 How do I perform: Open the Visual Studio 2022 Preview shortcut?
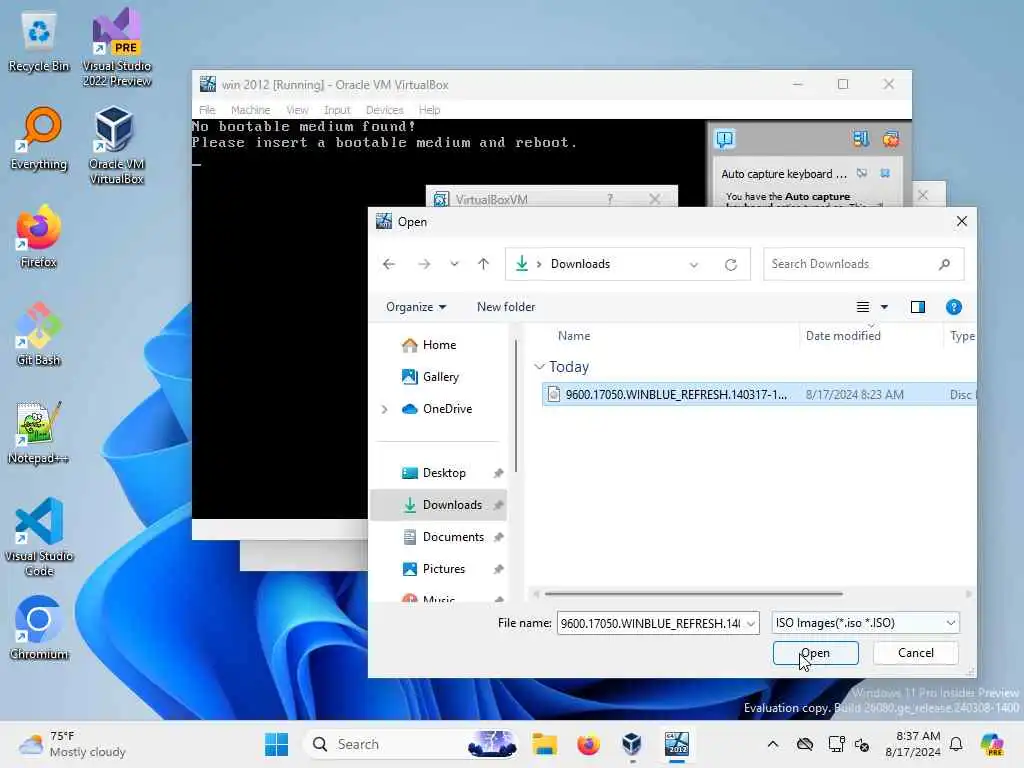tap(117, 47)
